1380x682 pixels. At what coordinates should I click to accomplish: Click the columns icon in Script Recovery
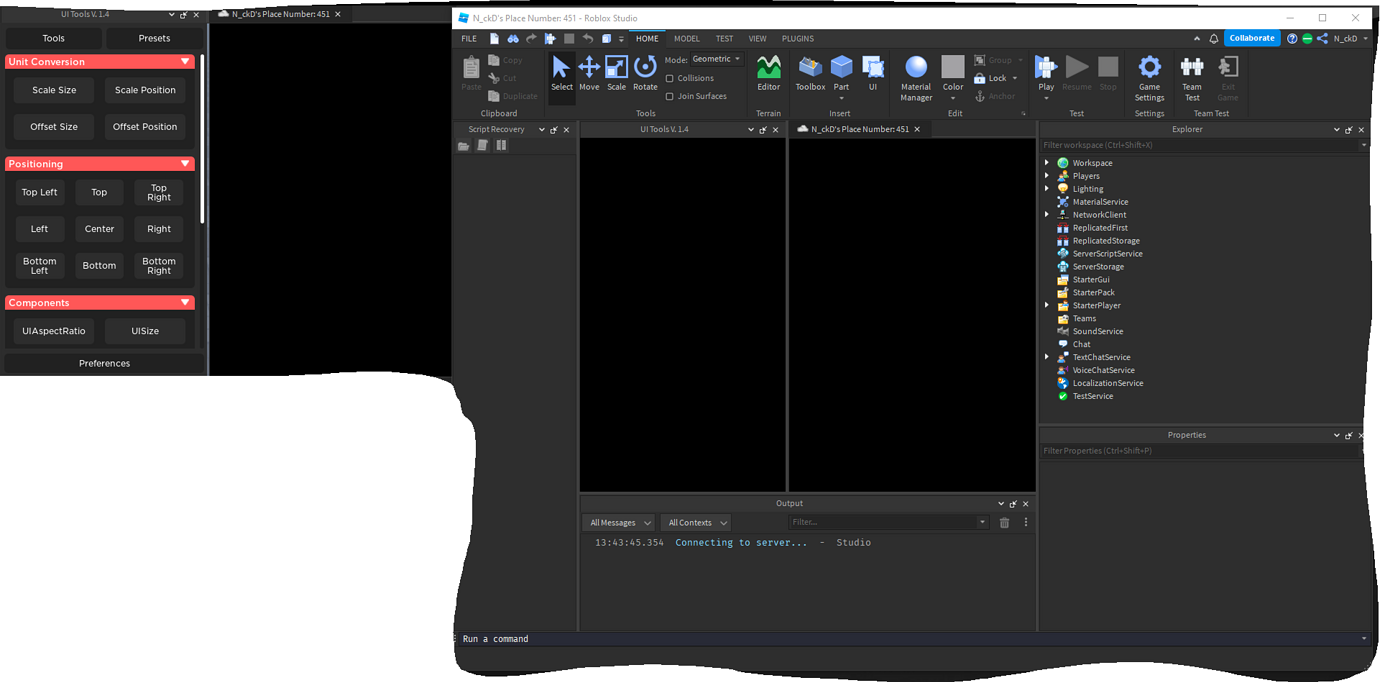(501, 146)
